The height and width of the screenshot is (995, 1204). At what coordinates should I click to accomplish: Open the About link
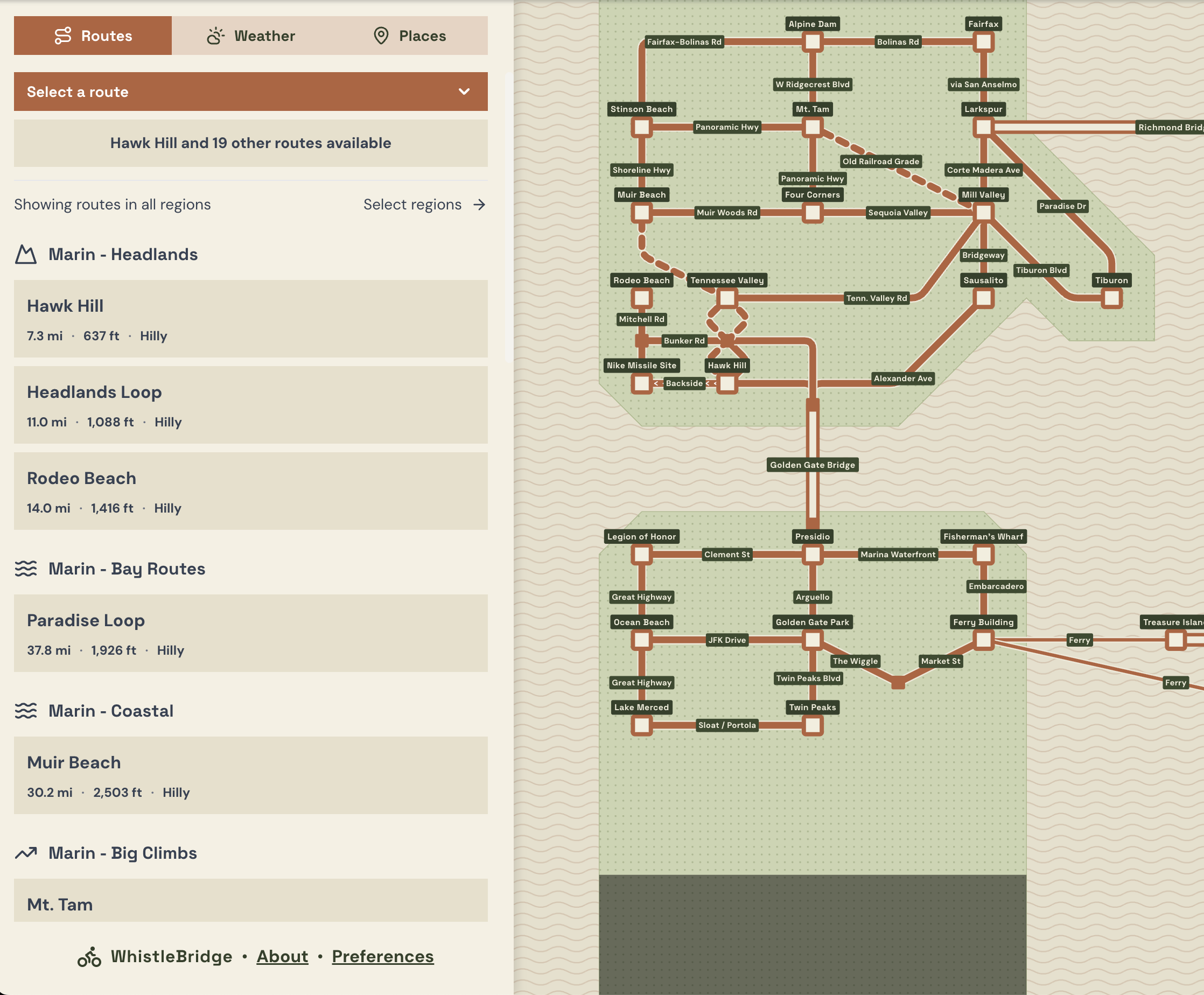click(283, 957)
